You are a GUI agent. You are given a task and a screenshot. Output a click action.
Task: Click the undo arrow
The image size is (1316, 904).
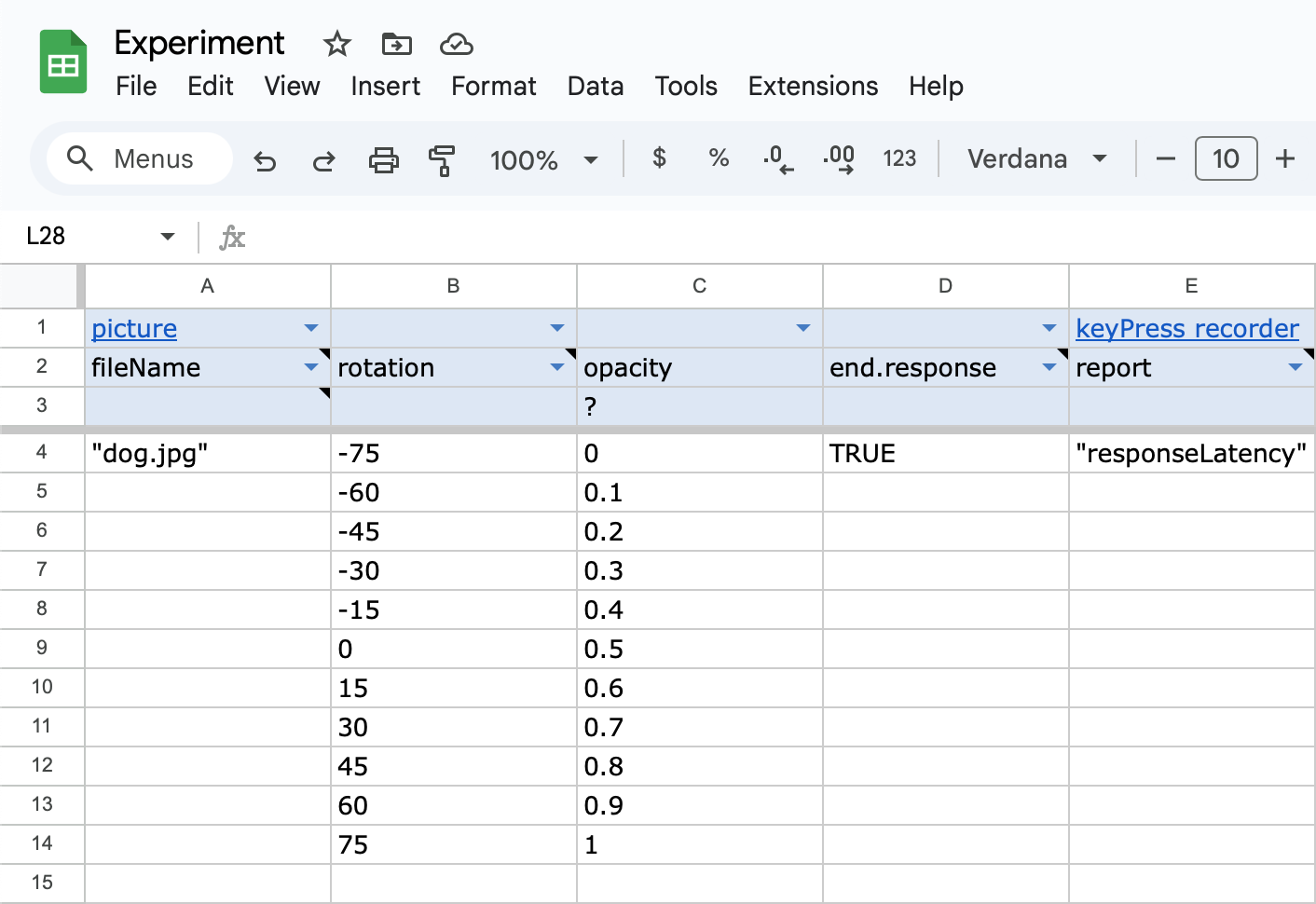[265, 160]
